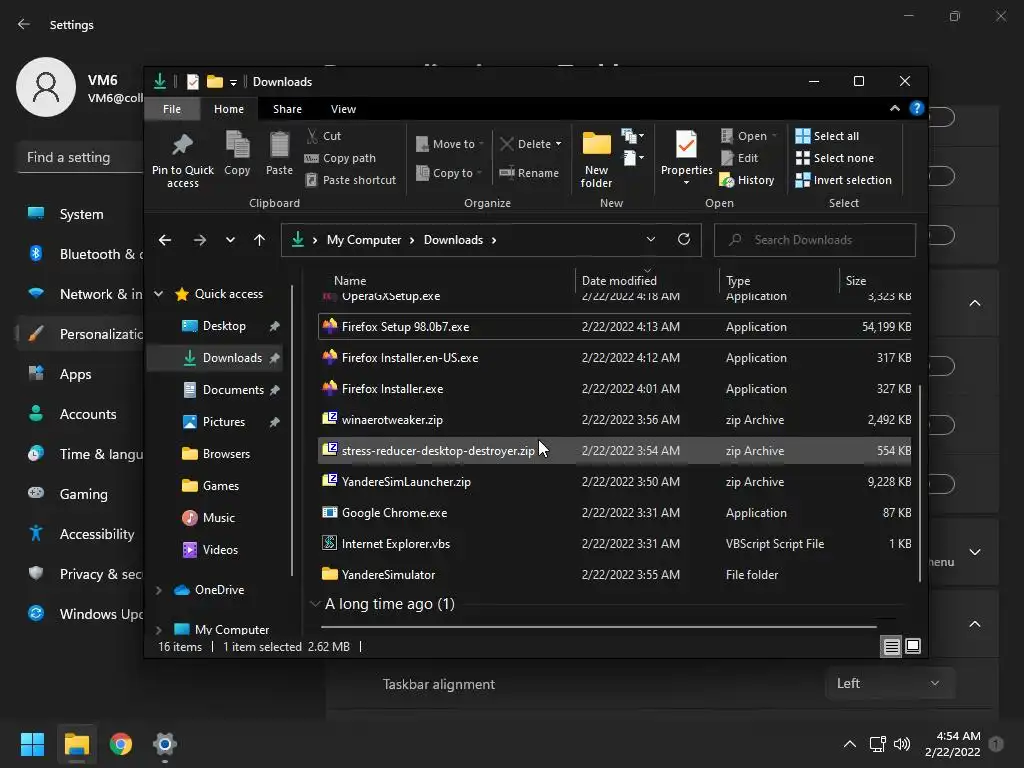Go forward in Explorer navigation

[x=200, y=240]
